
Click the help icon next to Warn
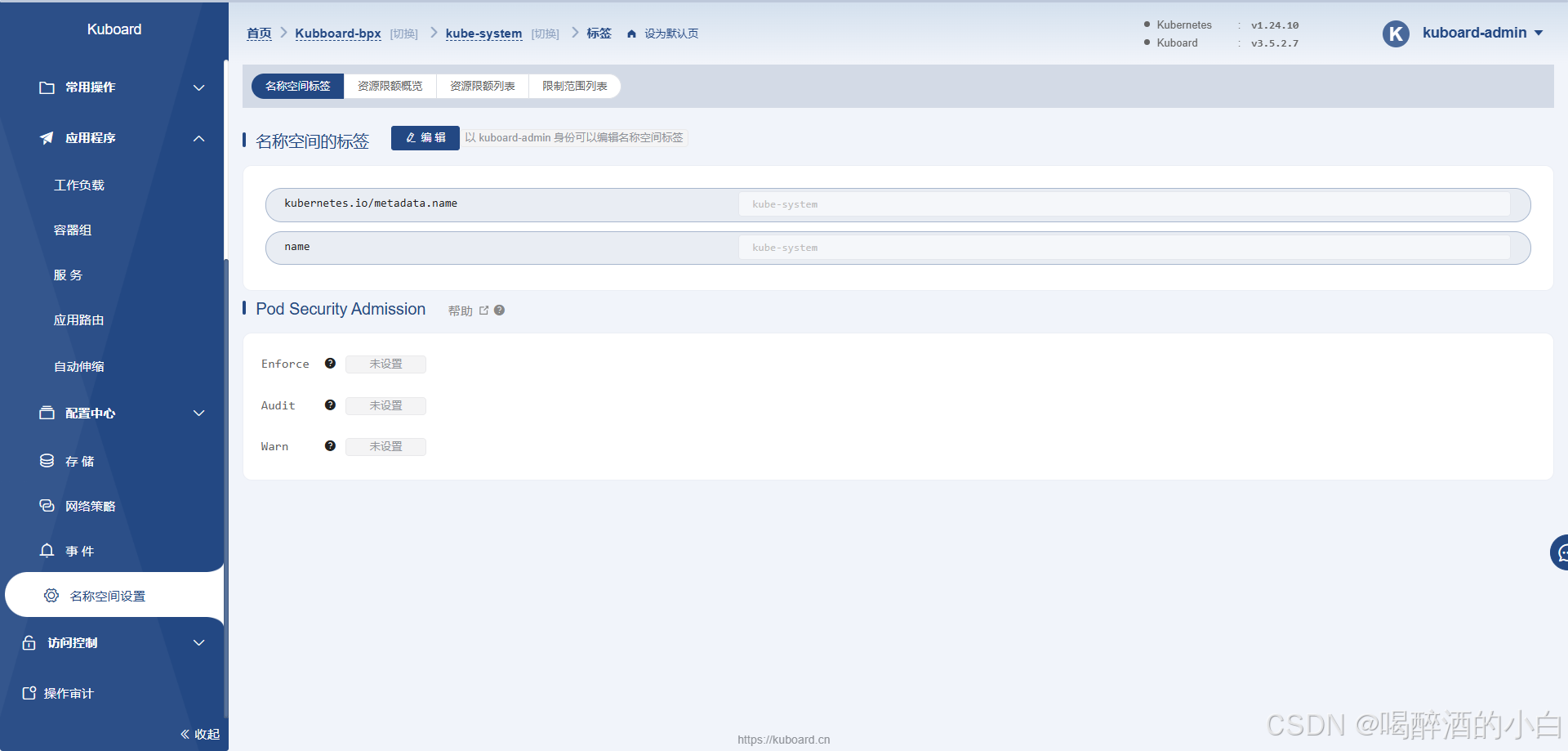click(x=330, y=446)
